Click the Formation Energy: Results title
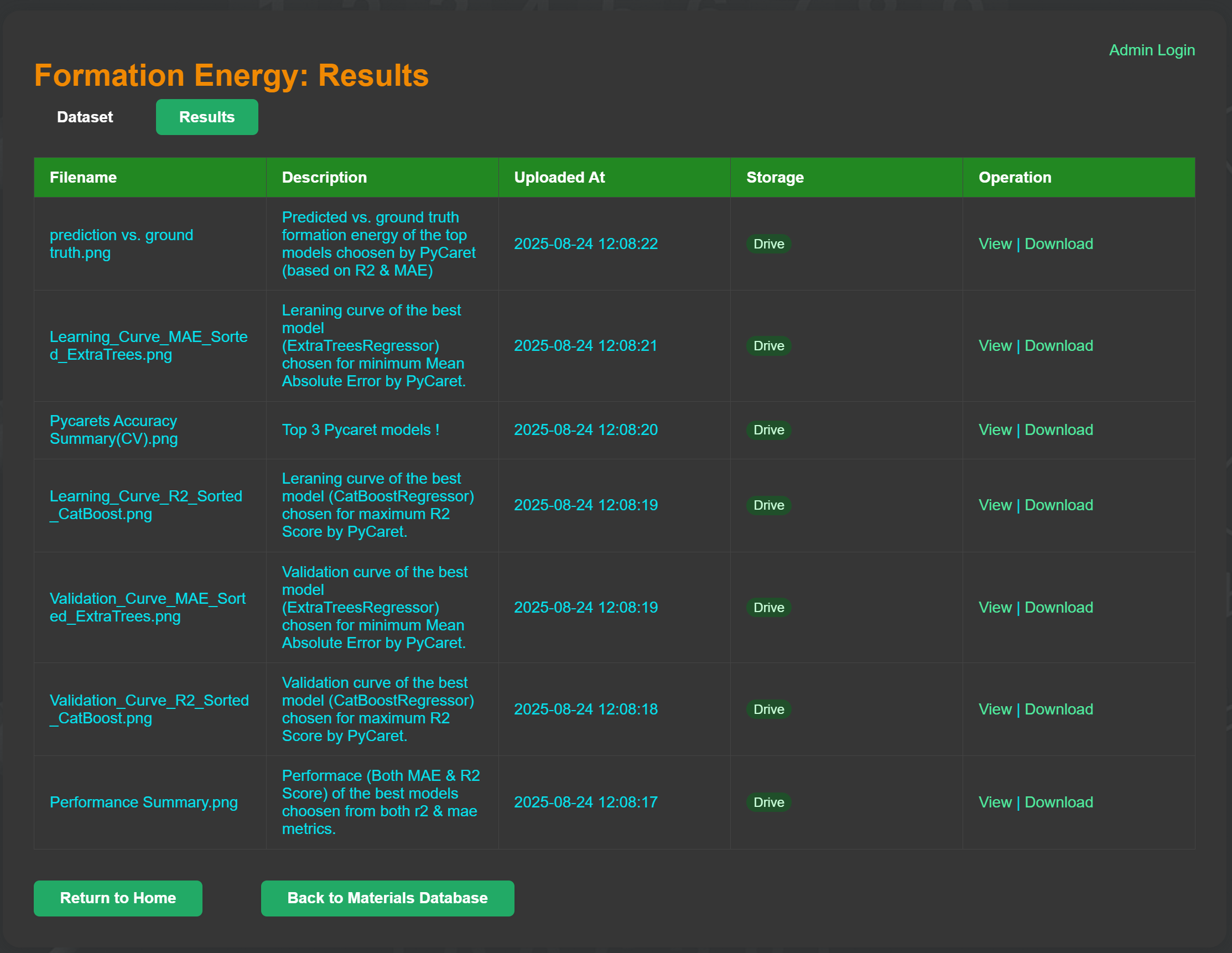 point(231,75)
